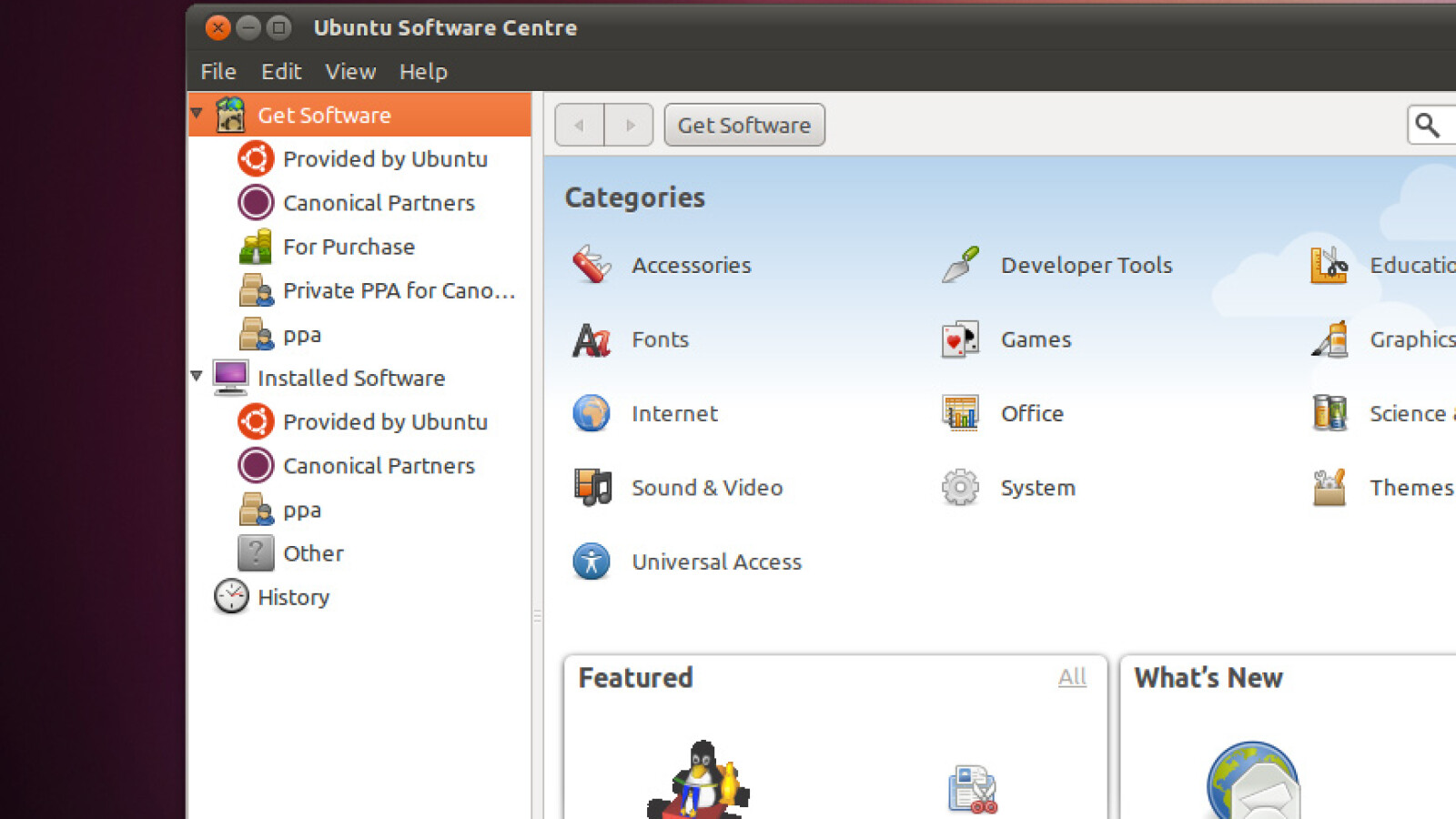Open the File menu
This screenshot has width=1456, height=819.
tap(218, 72)
